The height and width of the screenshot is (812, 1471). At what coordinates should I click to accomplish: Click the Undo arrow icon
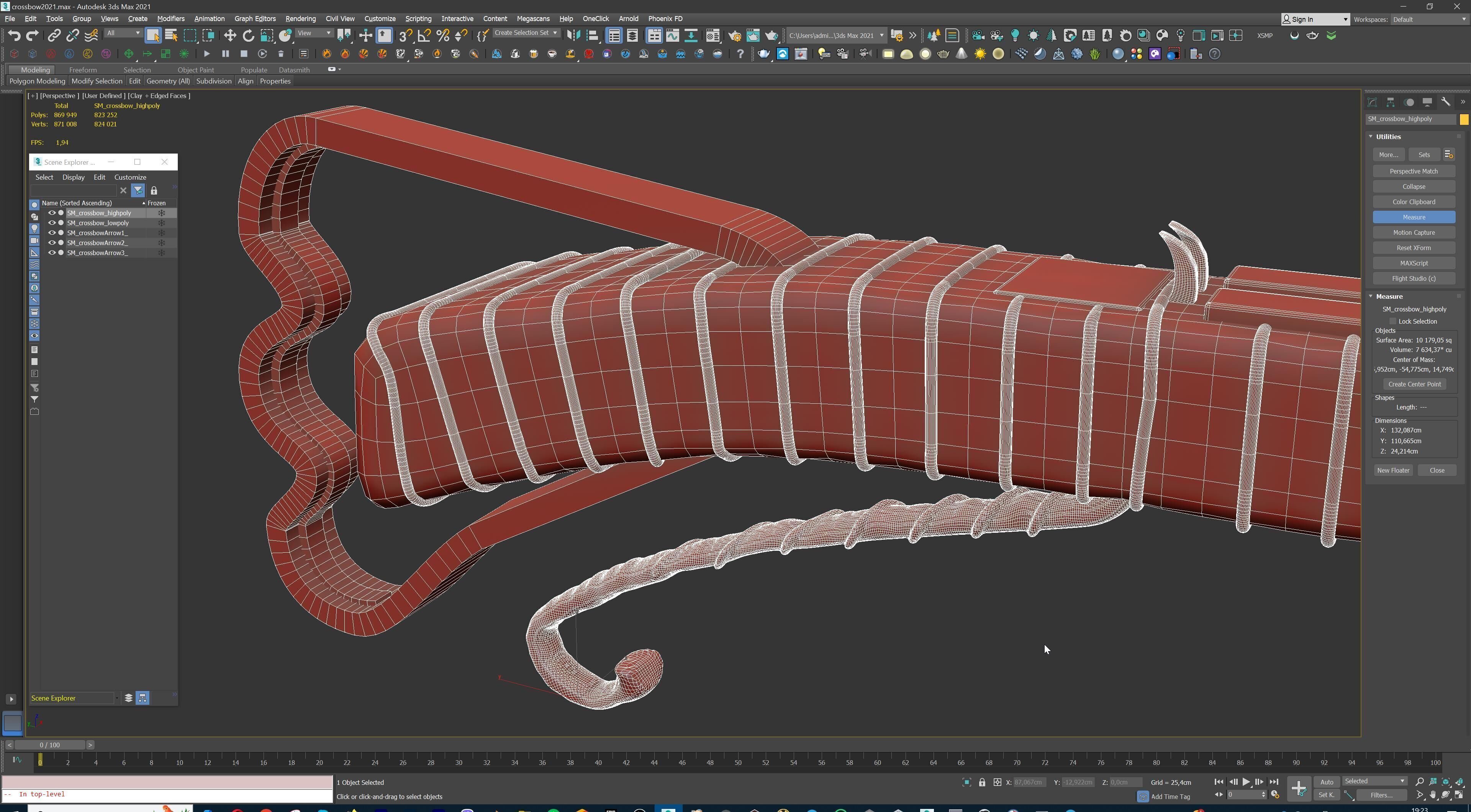pos(14,35)
